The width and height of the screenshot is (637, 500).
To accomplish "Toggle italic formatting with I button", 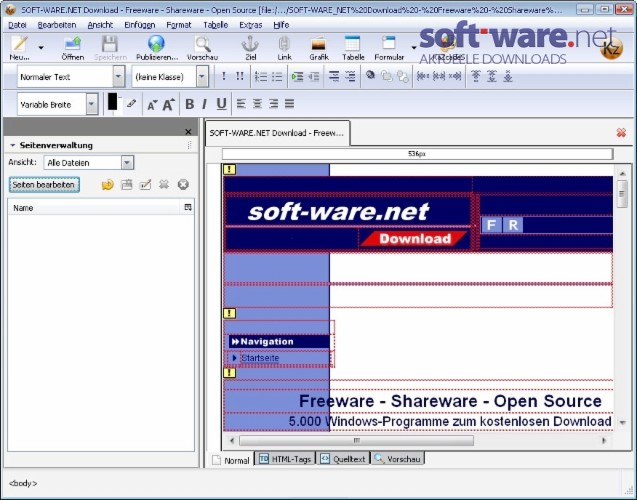I will (204, 104).
